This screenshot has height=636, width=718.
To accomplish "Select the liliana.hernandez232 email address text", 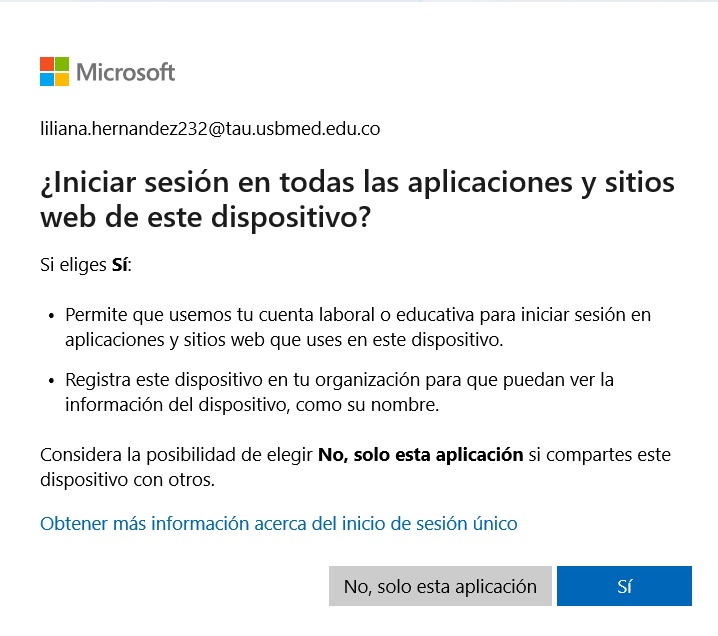I will coord(210,129).
